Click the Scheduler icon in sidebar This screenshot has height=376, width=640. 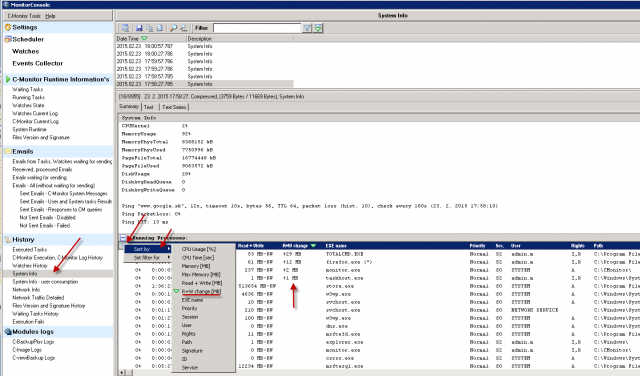8,39
